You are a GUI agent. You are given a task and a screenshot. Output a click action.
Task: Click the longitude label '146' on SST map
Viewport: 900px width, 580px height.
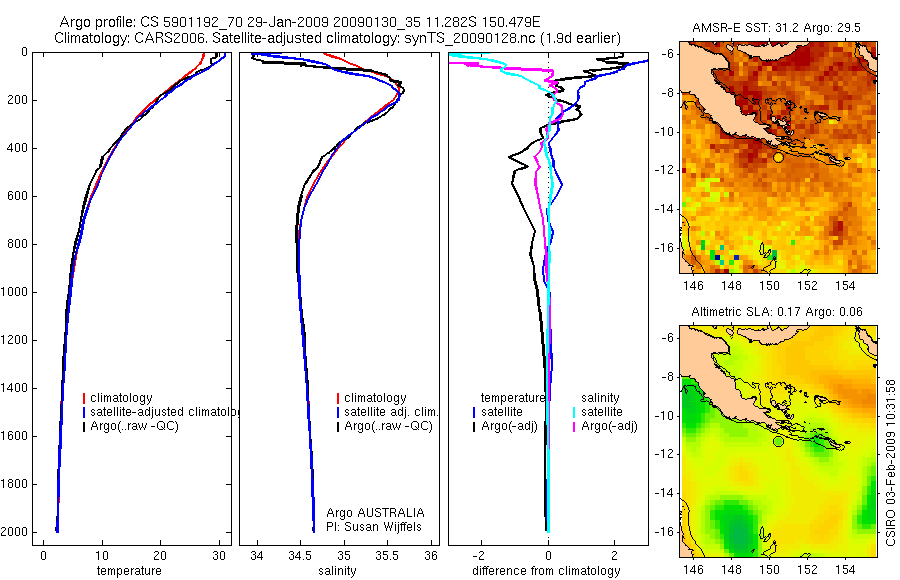[x=693, y=285]
